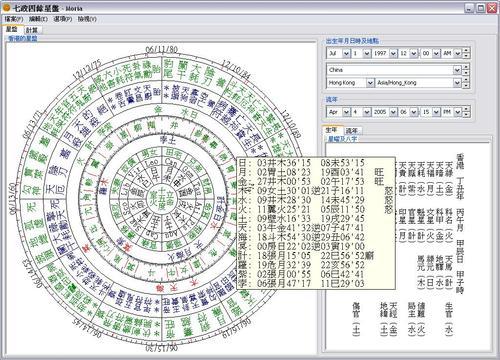
Task: Click the 06/11/80 date on chart rim
Action: tap(162, 49)
